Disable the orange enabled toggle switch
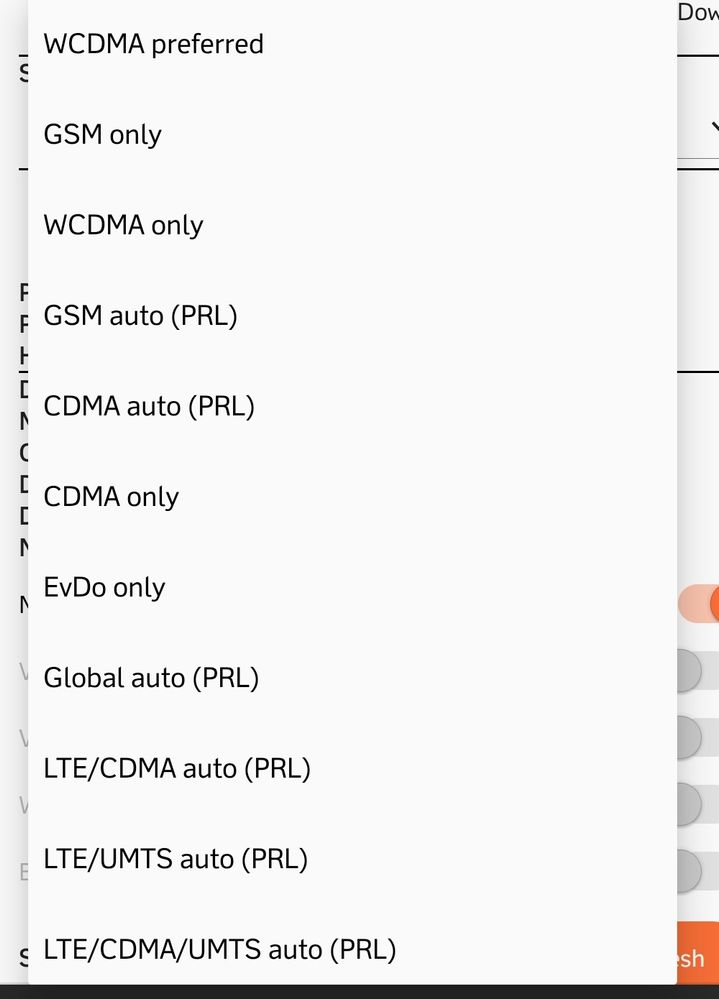 coord(700,605)
